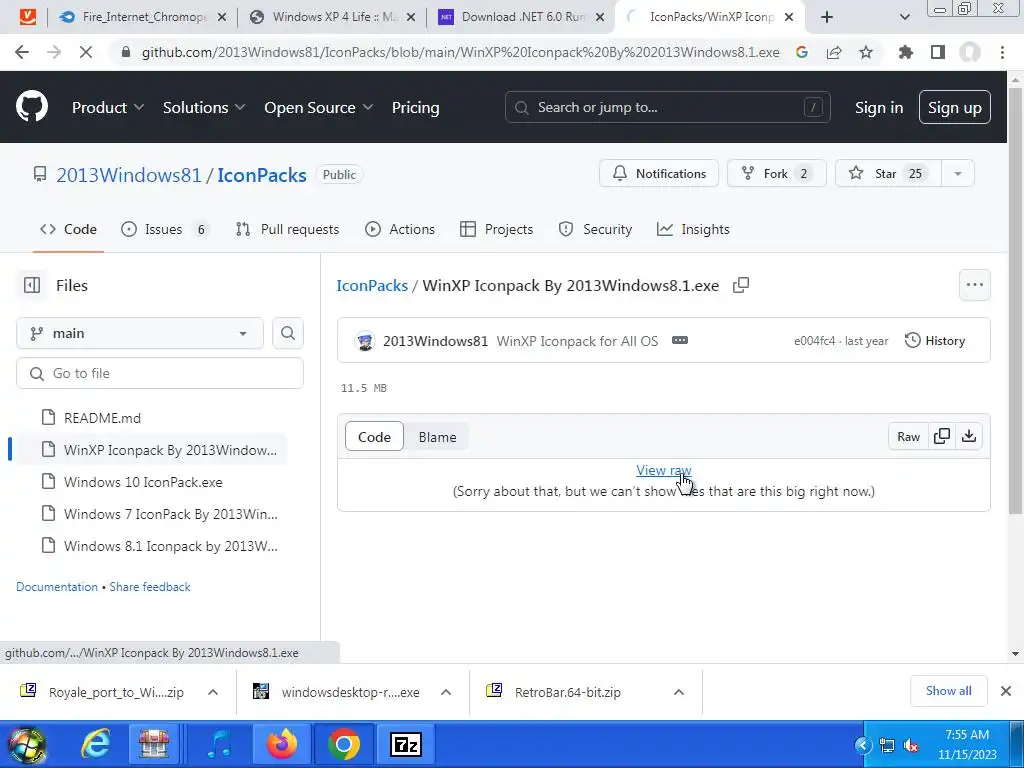1024x768 pixels.
Task: Focus the Search or jump to field
Action: click(667, 107)
